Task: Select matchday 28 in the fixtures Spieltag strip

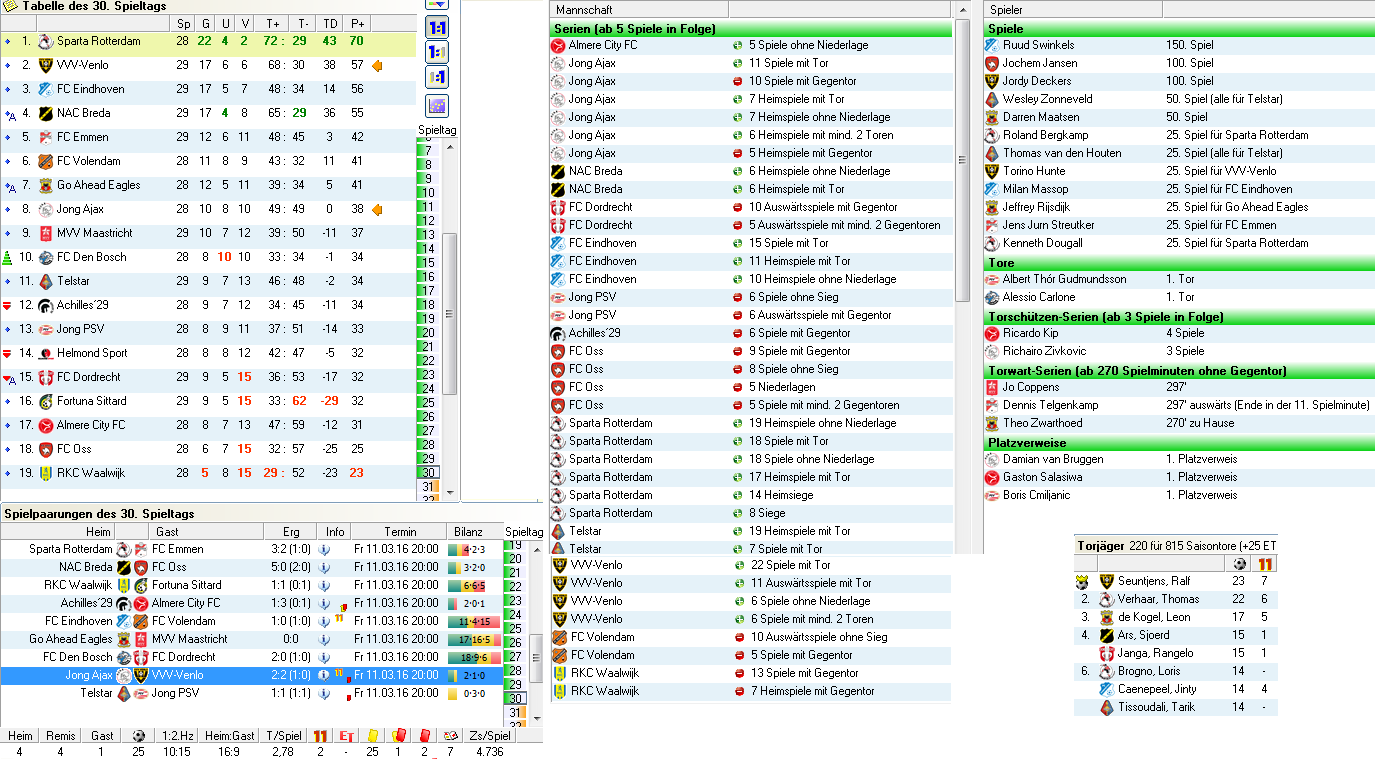Action: point(514,671)
